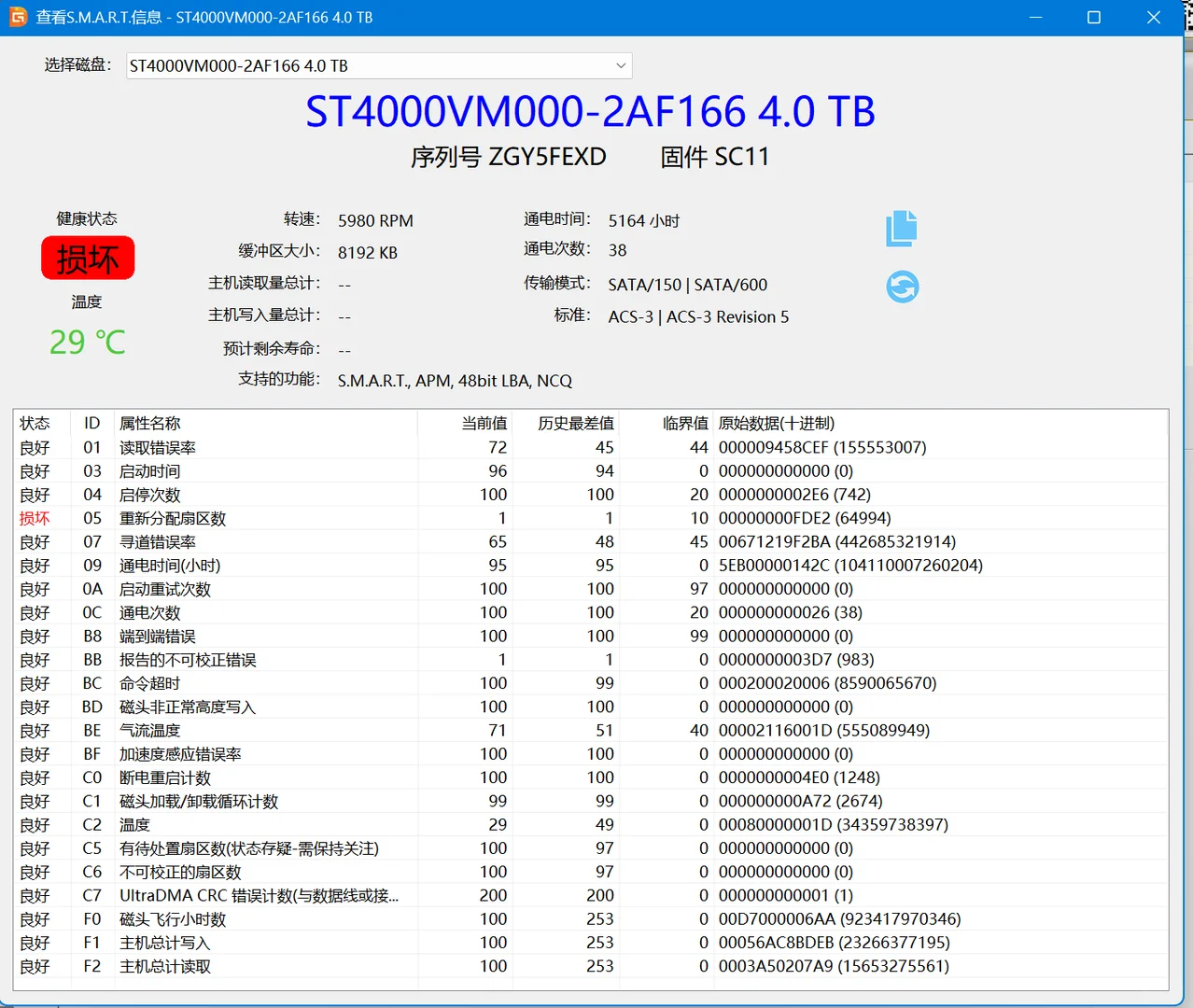Select the 温度 row with ID C2
The image size is (1193, 1008).
point(591,825)
